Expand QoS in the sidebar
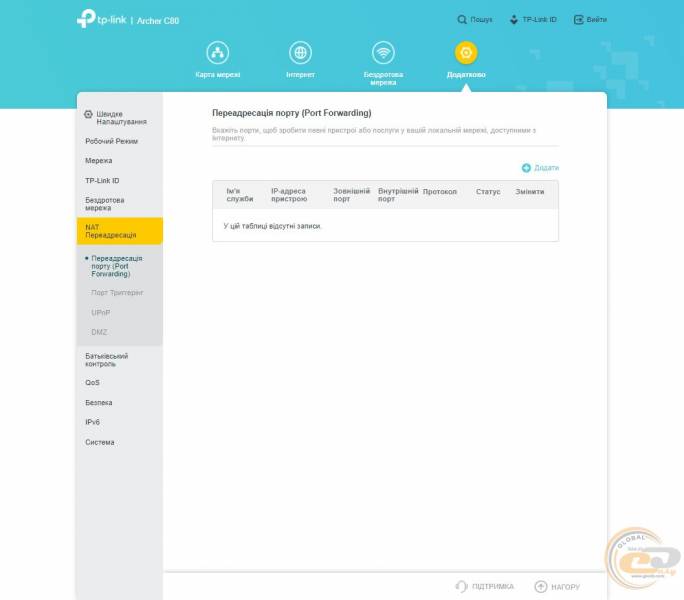684x600 pixels. point(92,383)
